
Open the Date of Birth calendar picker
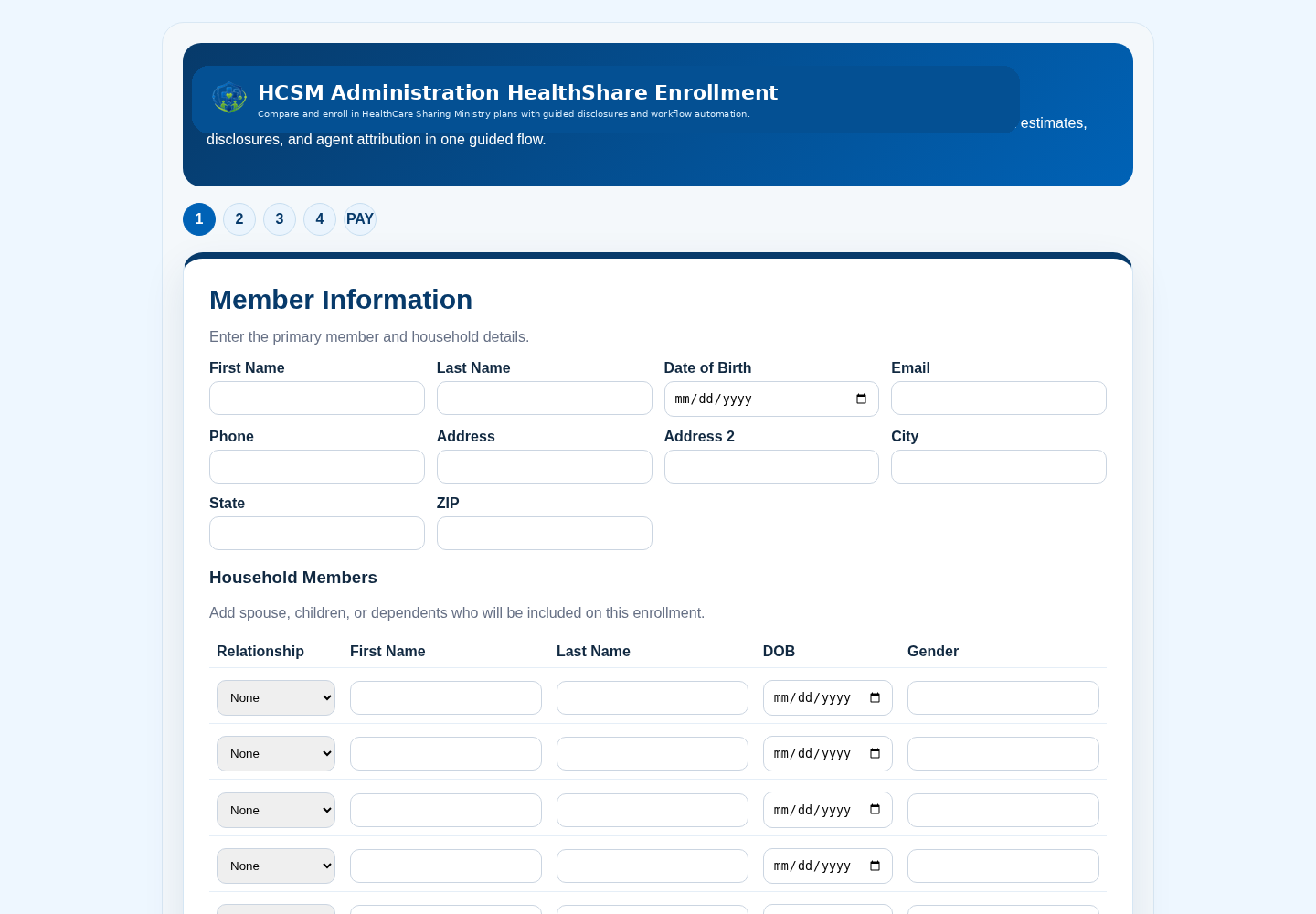coord(861,399)
